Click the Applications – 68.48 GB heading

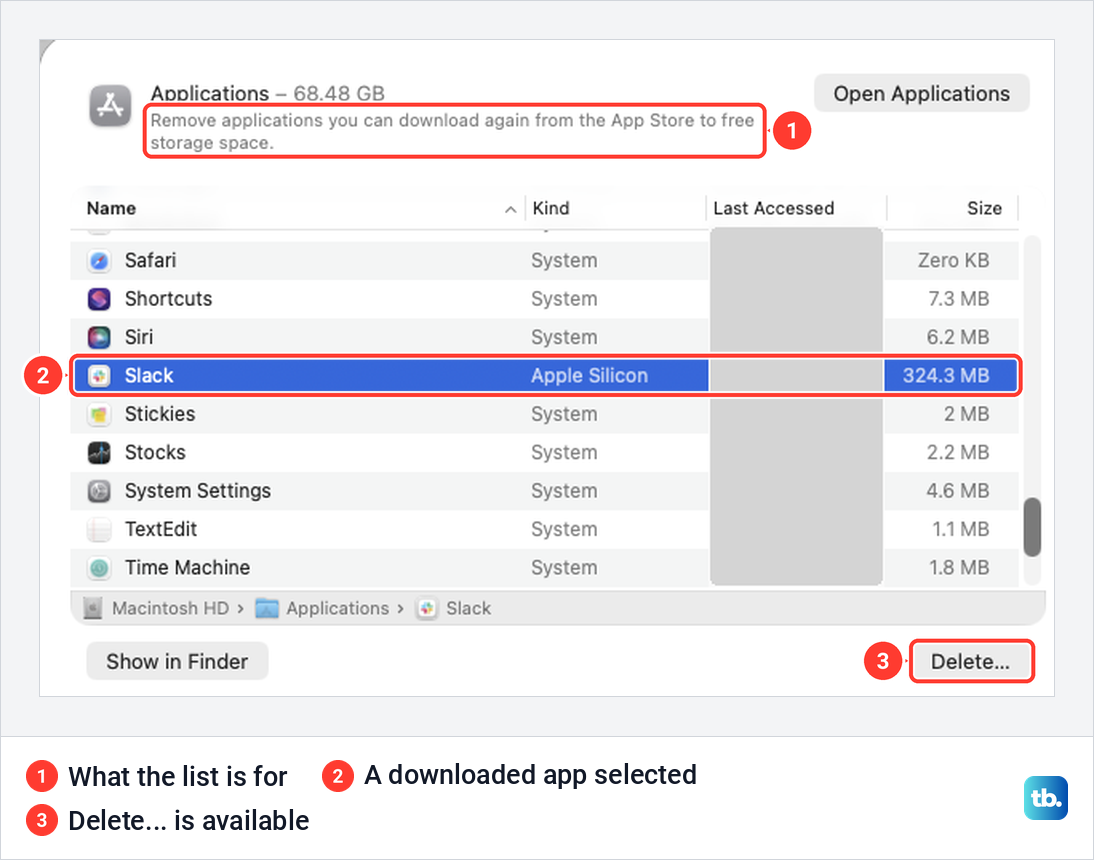[268, 93]
